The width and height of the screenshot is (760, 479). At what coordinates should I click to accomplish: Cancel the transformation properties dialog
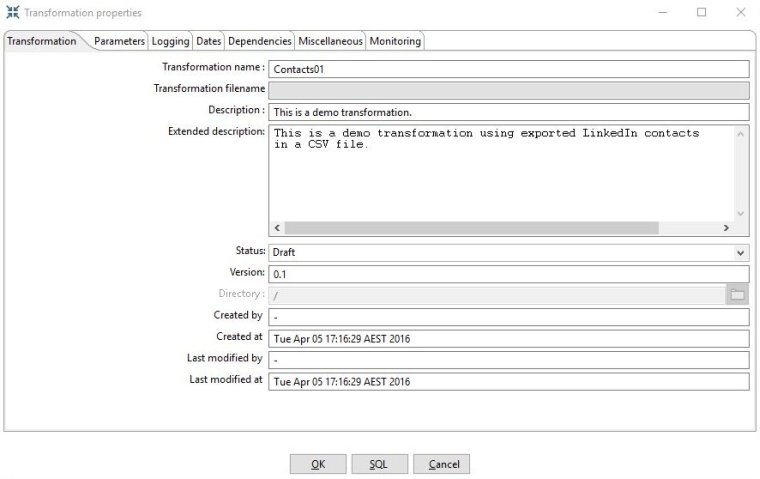click(x=441, y=464)
